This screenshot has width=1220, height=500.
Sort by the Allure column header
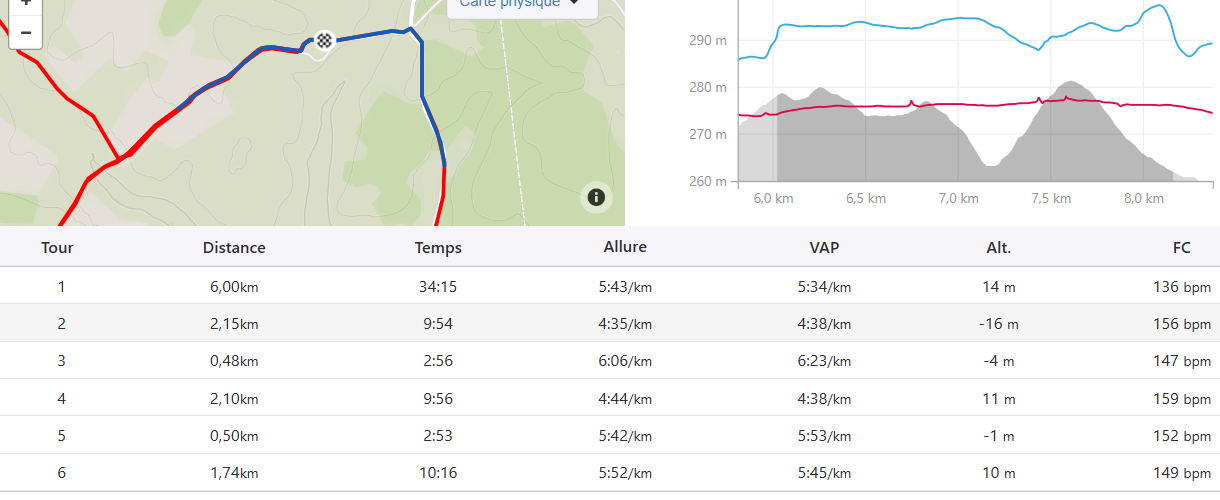coord(625,247)
